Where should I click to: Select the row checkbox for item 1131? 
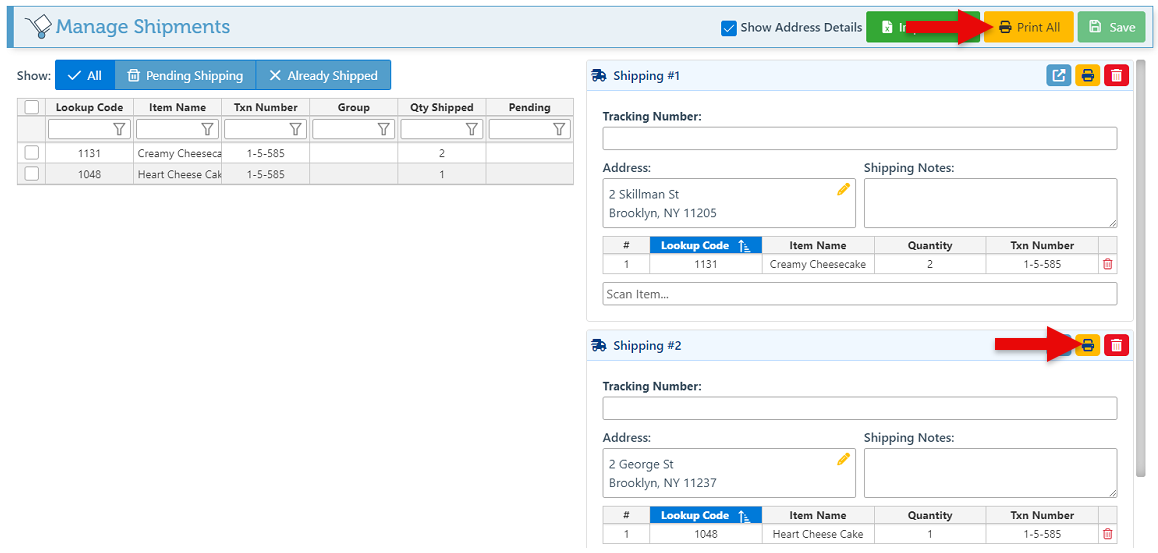(x=32, y=153)
